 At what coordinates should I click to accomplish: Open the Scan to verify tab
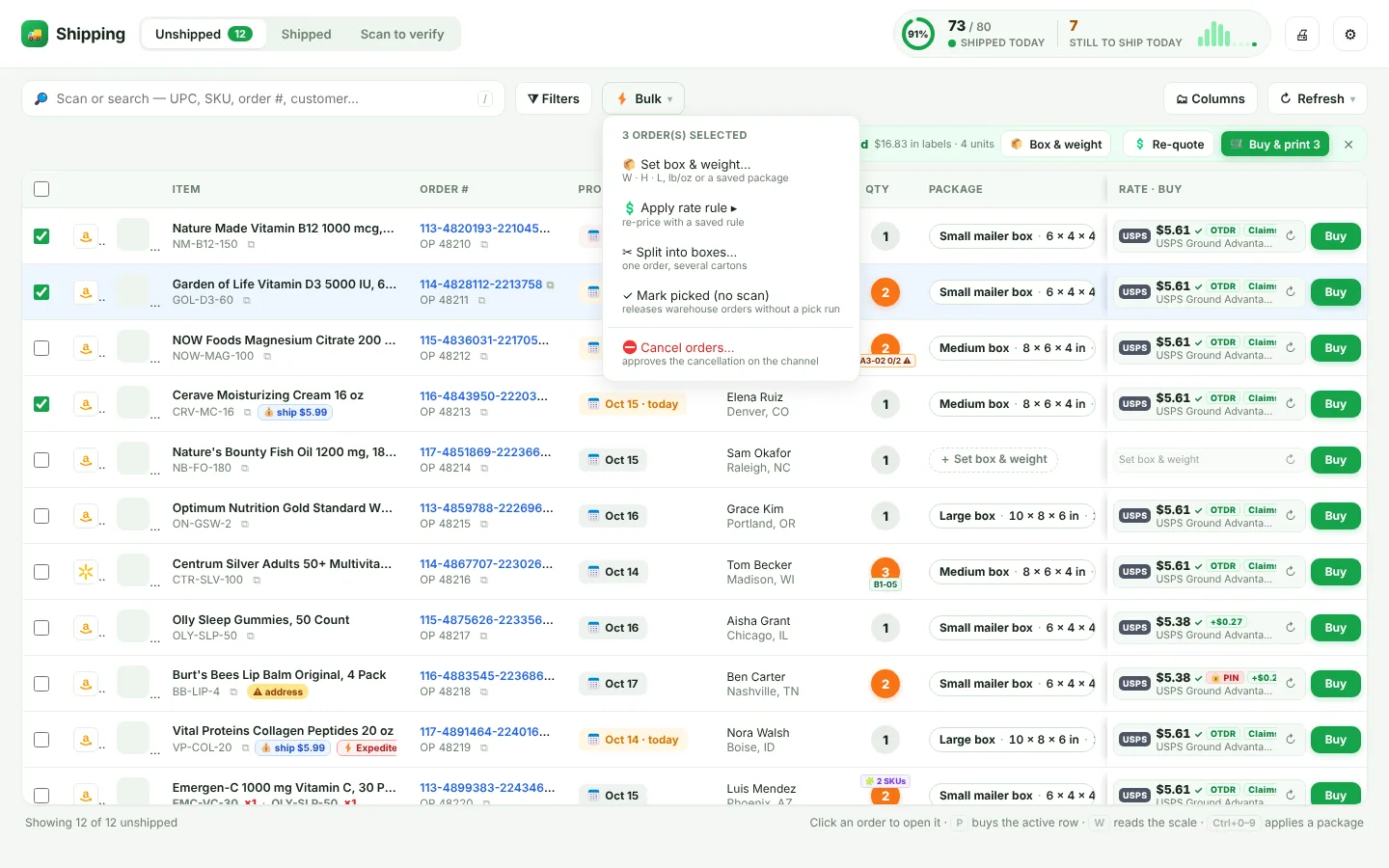tap(402, 34)
